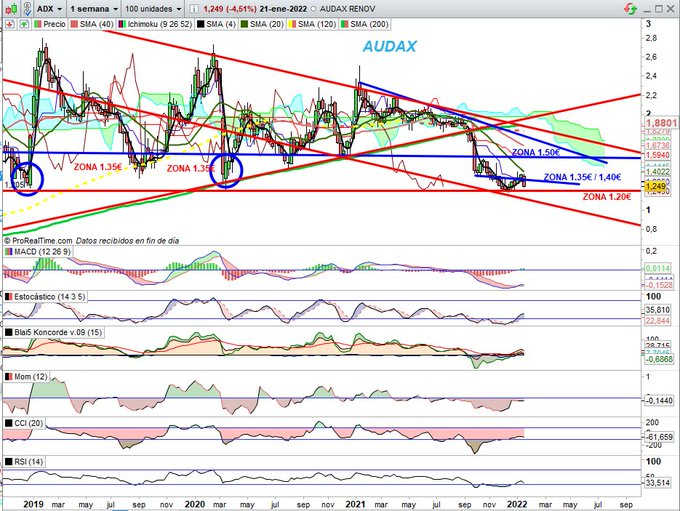
Task: Open the chart settings wrench icon
Action: 27,8
